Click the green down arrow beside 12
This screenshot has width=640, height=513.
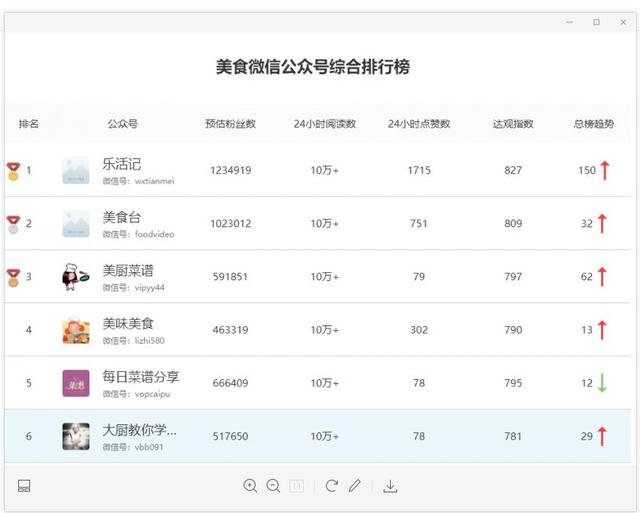tap(602, 382)
